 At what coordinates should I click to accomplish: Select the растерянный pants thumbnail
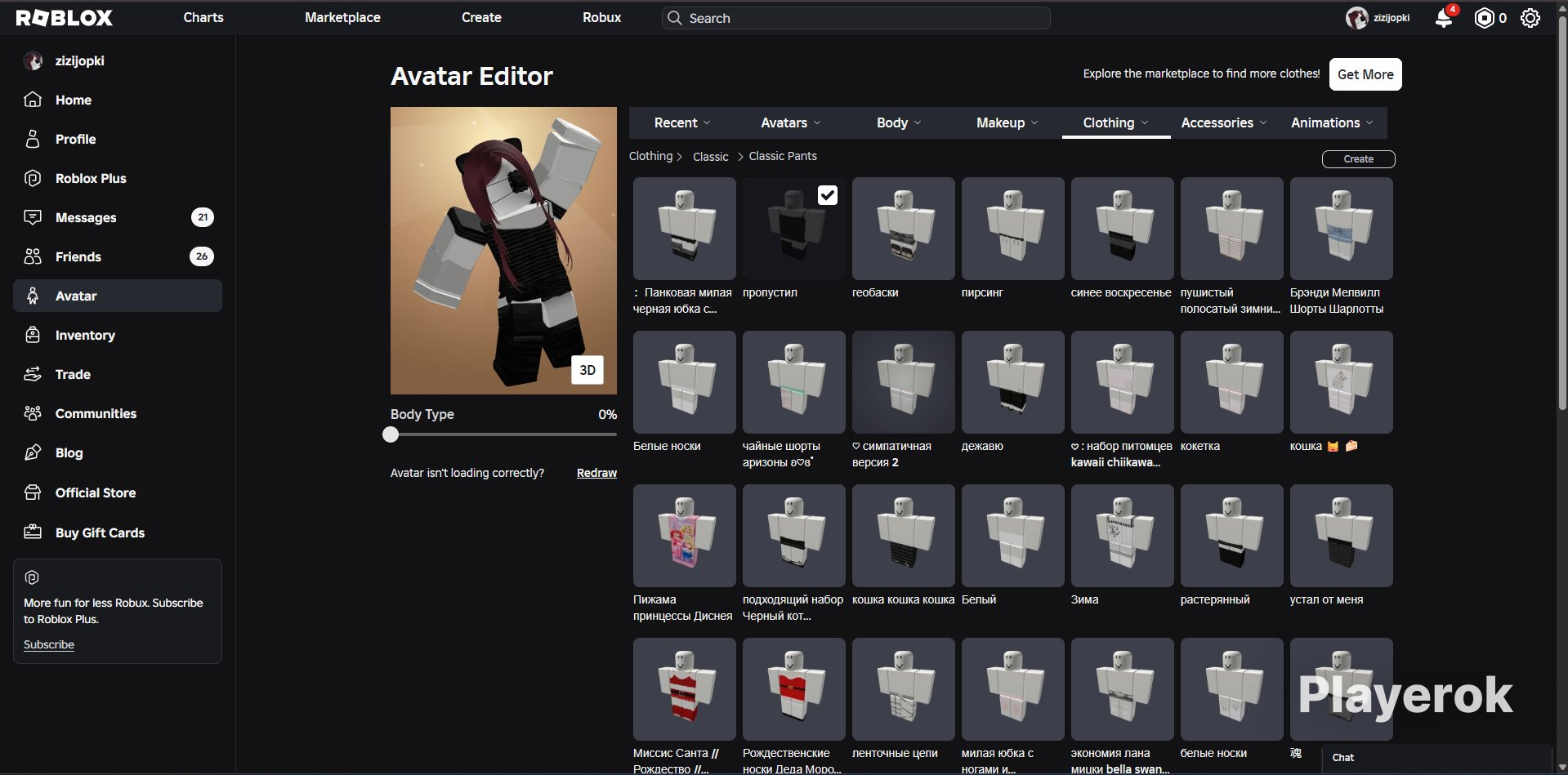pos(1232,536)
